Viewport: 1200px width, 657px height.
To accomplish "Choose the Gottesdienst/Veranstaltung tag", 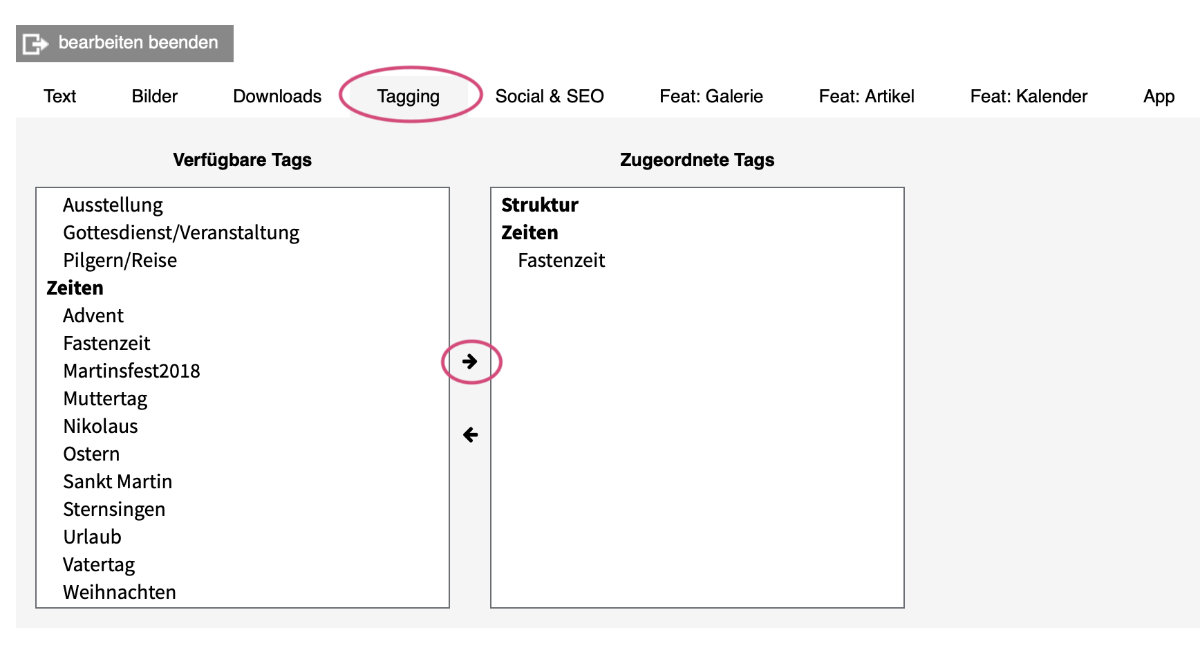I will pyautogui.click(x=181, y=233).
